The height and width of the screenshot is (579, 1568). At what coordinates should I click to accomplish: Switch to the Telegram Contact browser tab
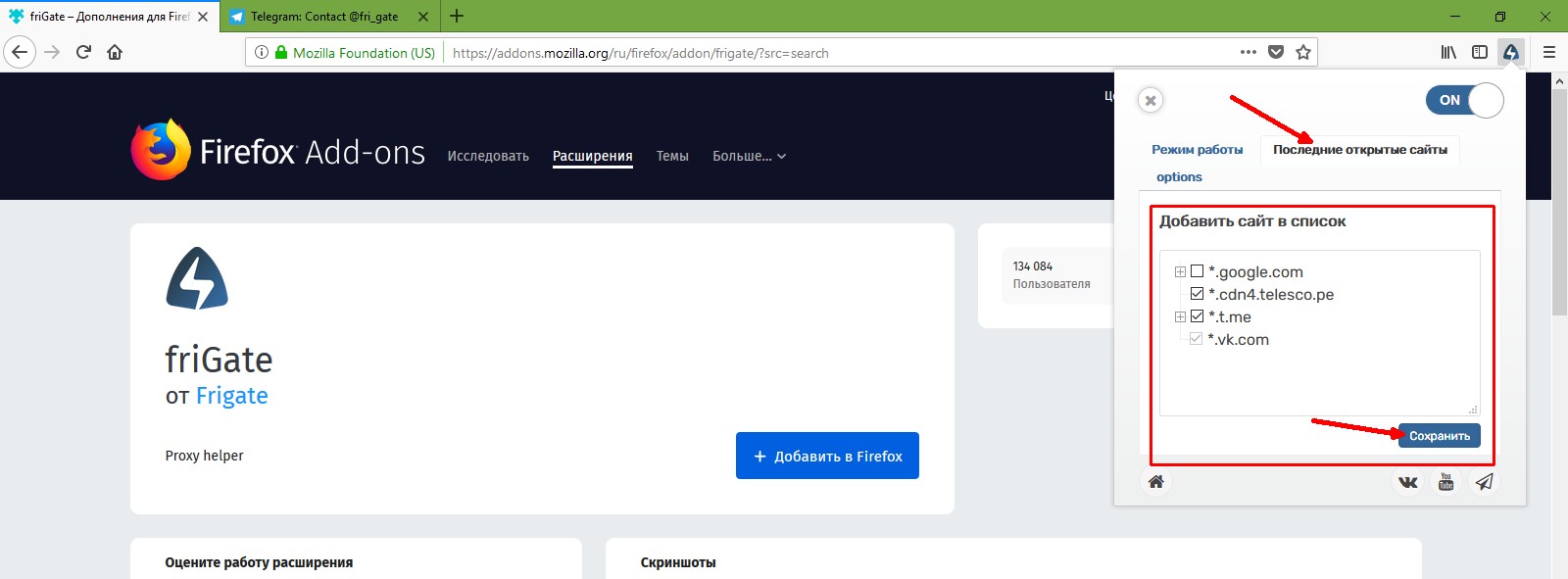click(x=330, y=17)
